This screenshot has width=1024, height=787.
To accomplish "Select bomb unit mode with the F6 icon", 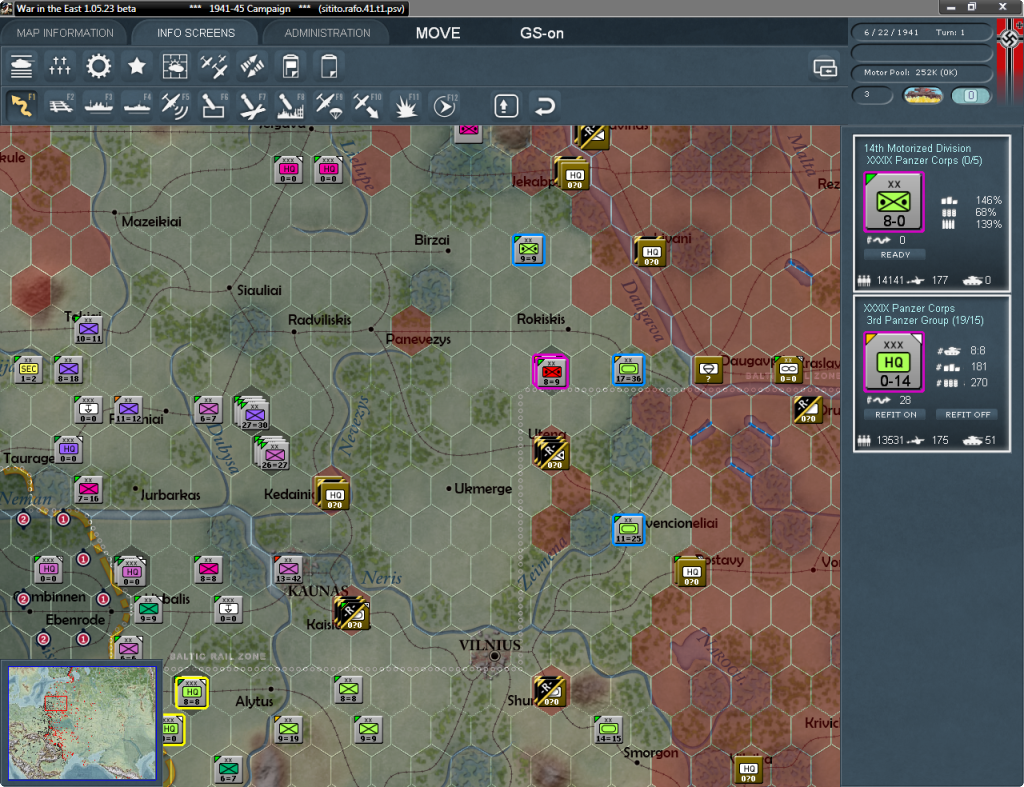I will tap(214, 105).
